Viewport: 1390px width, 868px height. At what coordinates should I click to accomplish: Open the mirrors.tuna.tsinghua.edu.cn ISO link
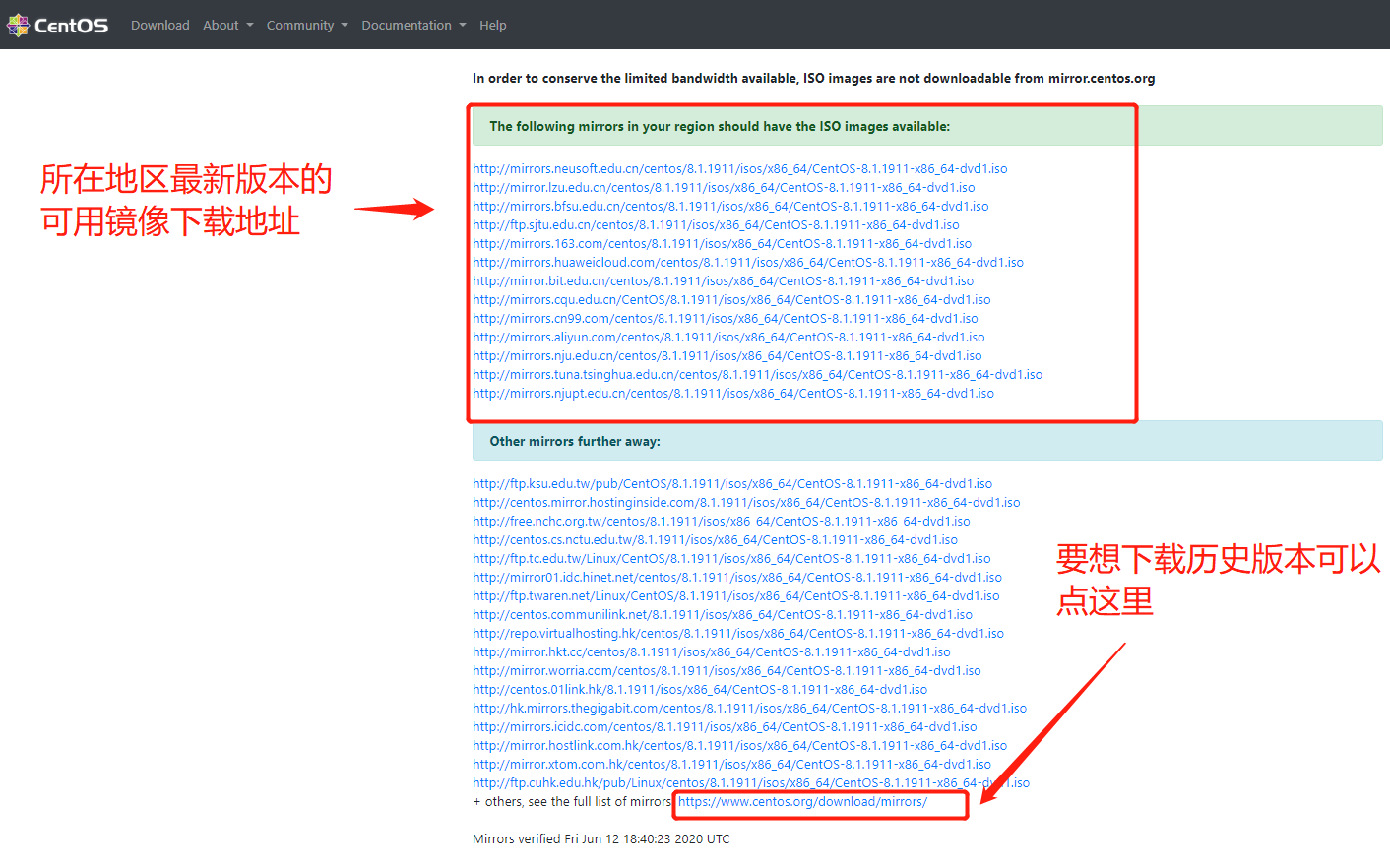[757, 375]
